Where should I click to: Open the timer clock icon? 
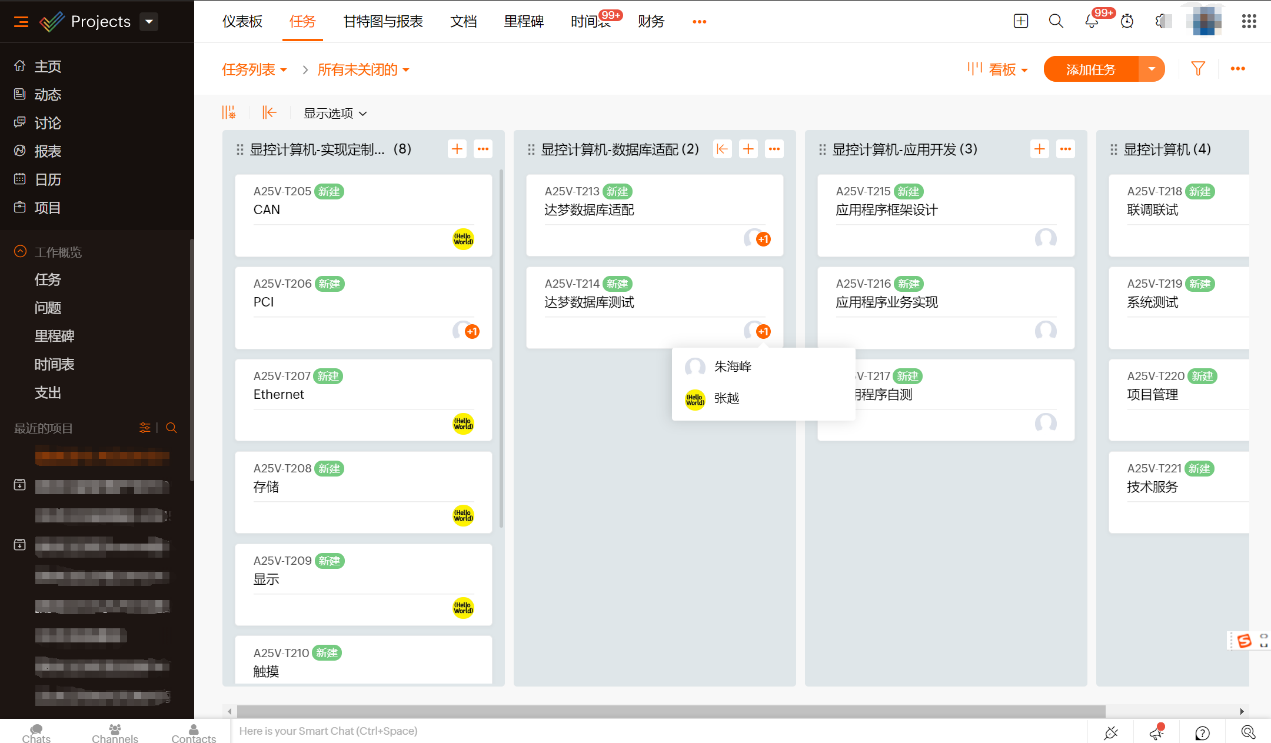[1127, 21]
